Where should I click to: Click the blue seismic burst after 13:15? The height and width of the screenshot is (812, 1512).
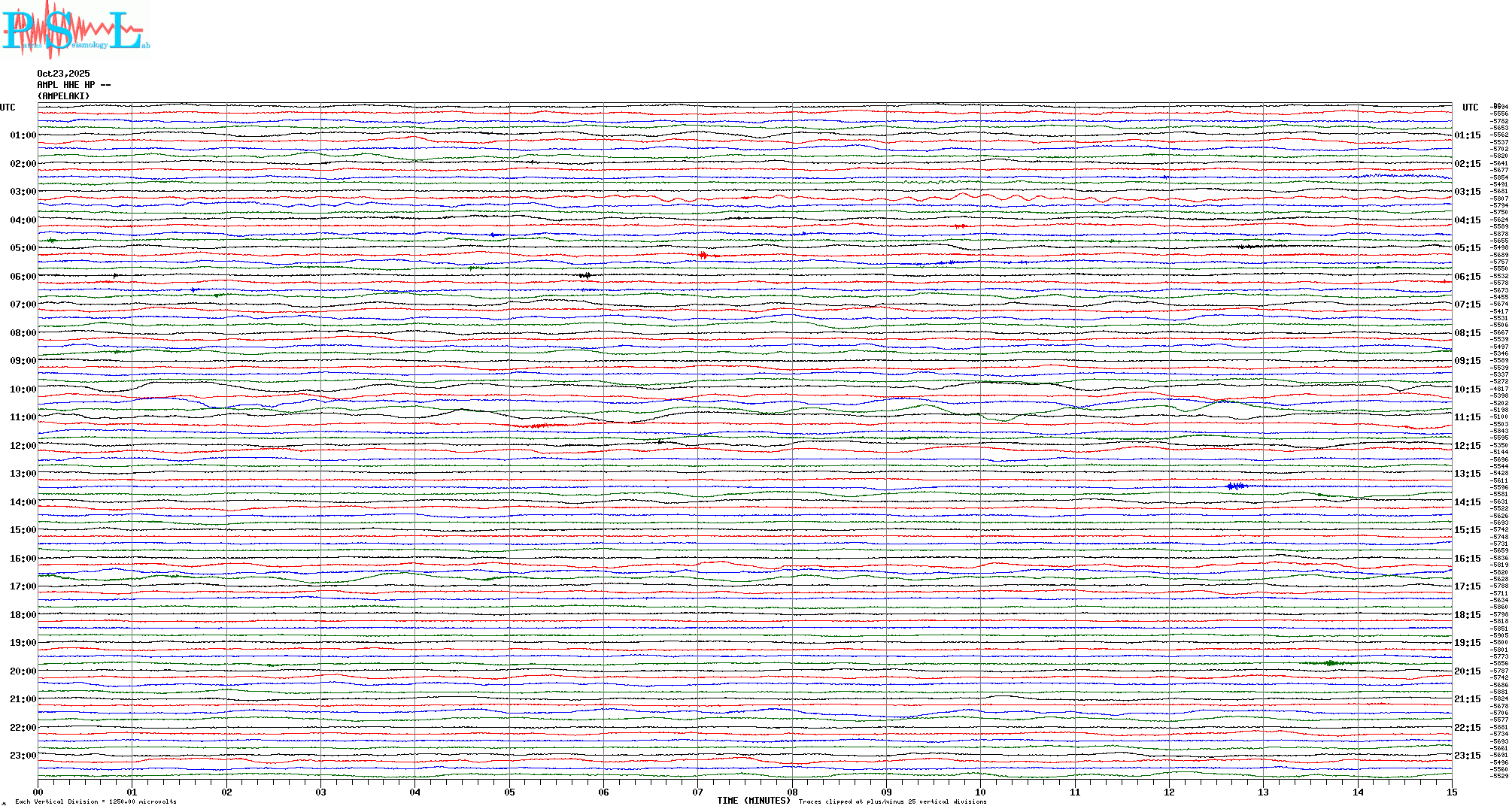tap(1235, 486)
